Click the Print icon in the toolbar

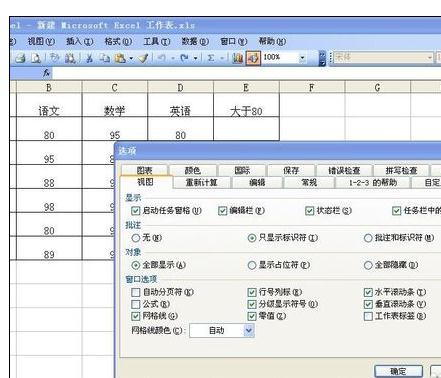(20, 58)
